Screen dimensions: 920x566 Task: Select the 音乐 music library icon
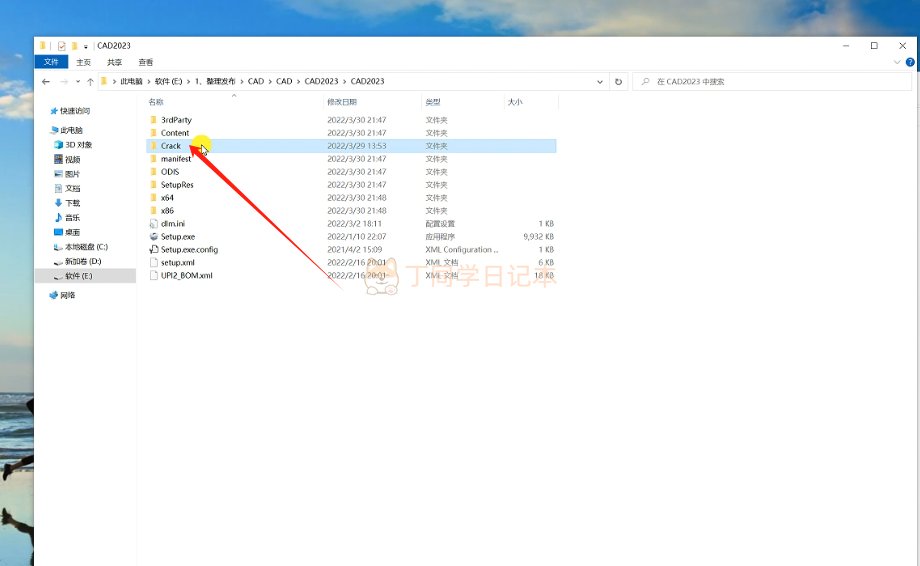point(59,217)
